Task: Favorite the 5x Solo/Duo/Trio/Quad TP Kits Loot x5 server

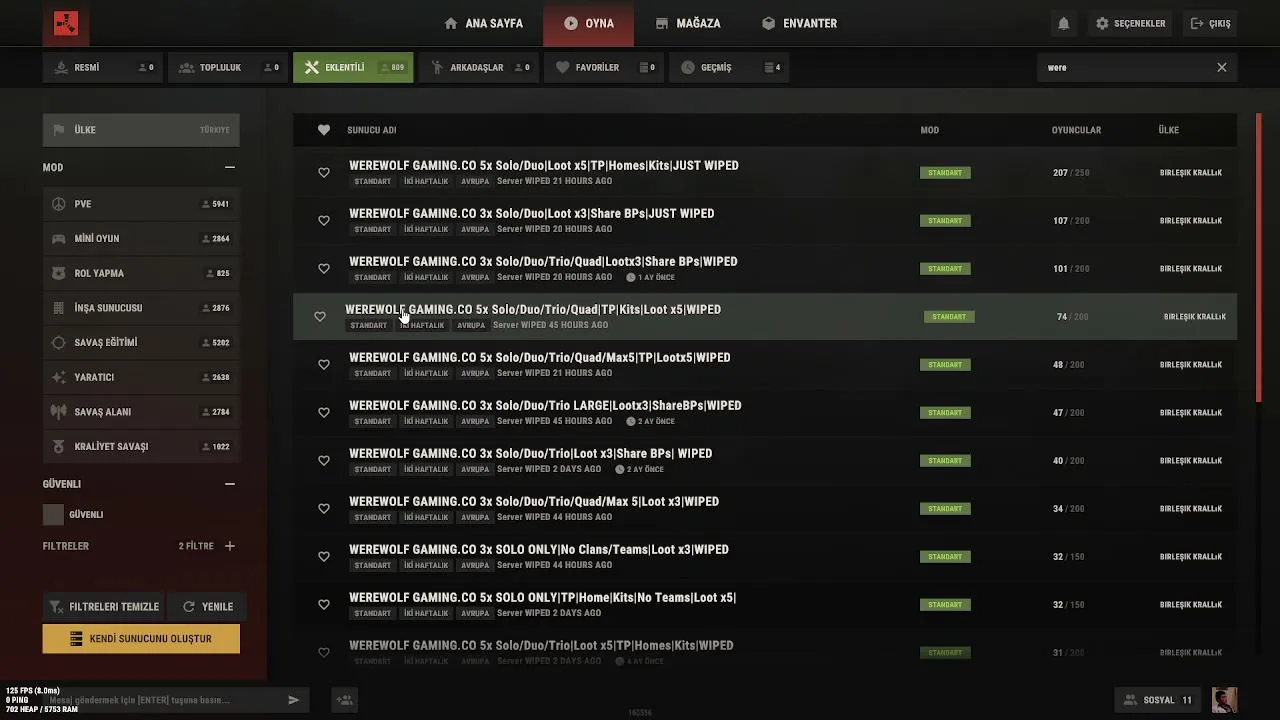Action: [320, 316]
